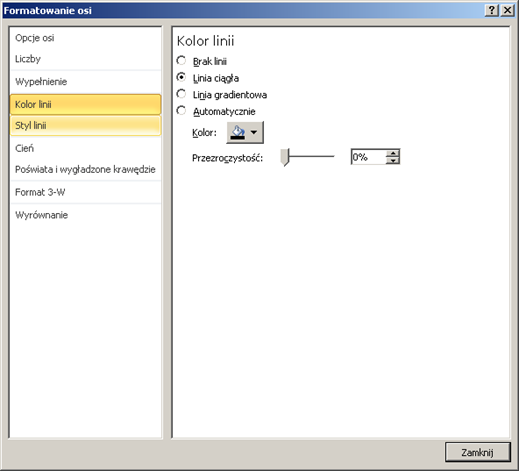Go to the Styl linii section

tap(85, 126)
